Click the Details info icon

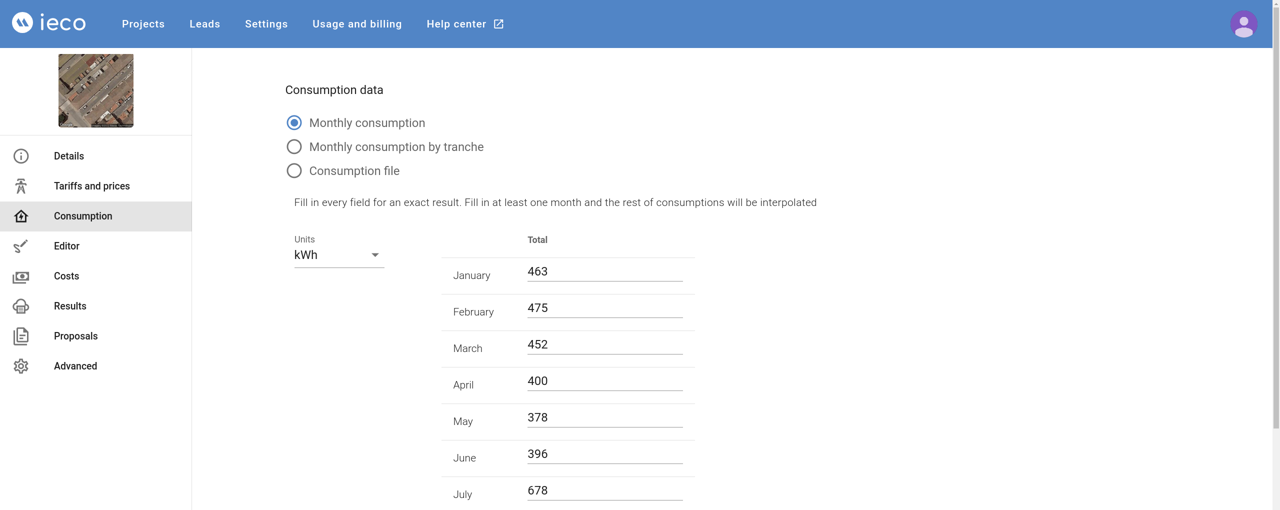[21, 156]
